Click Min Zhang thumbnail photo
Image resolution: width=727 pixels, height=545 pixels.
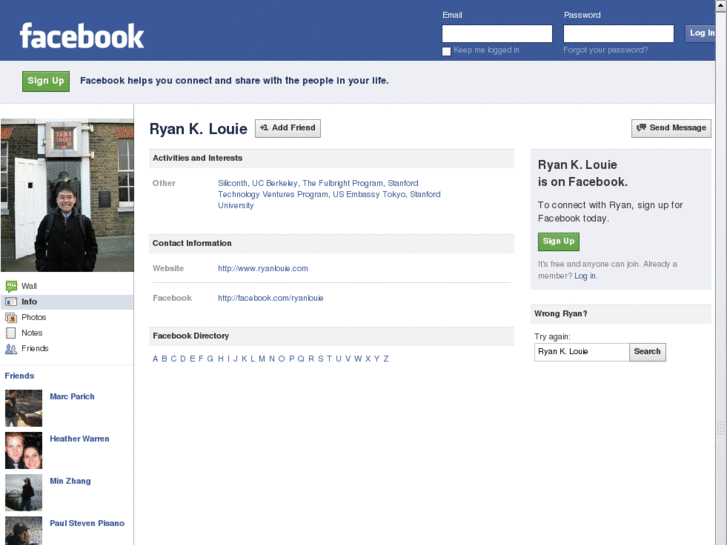tap(24, 493)
